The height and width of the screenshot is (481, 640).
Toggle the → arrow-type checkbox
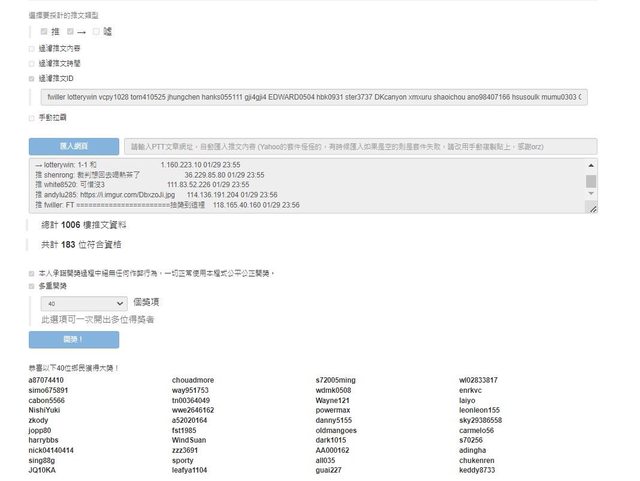(x=69, y=32)
